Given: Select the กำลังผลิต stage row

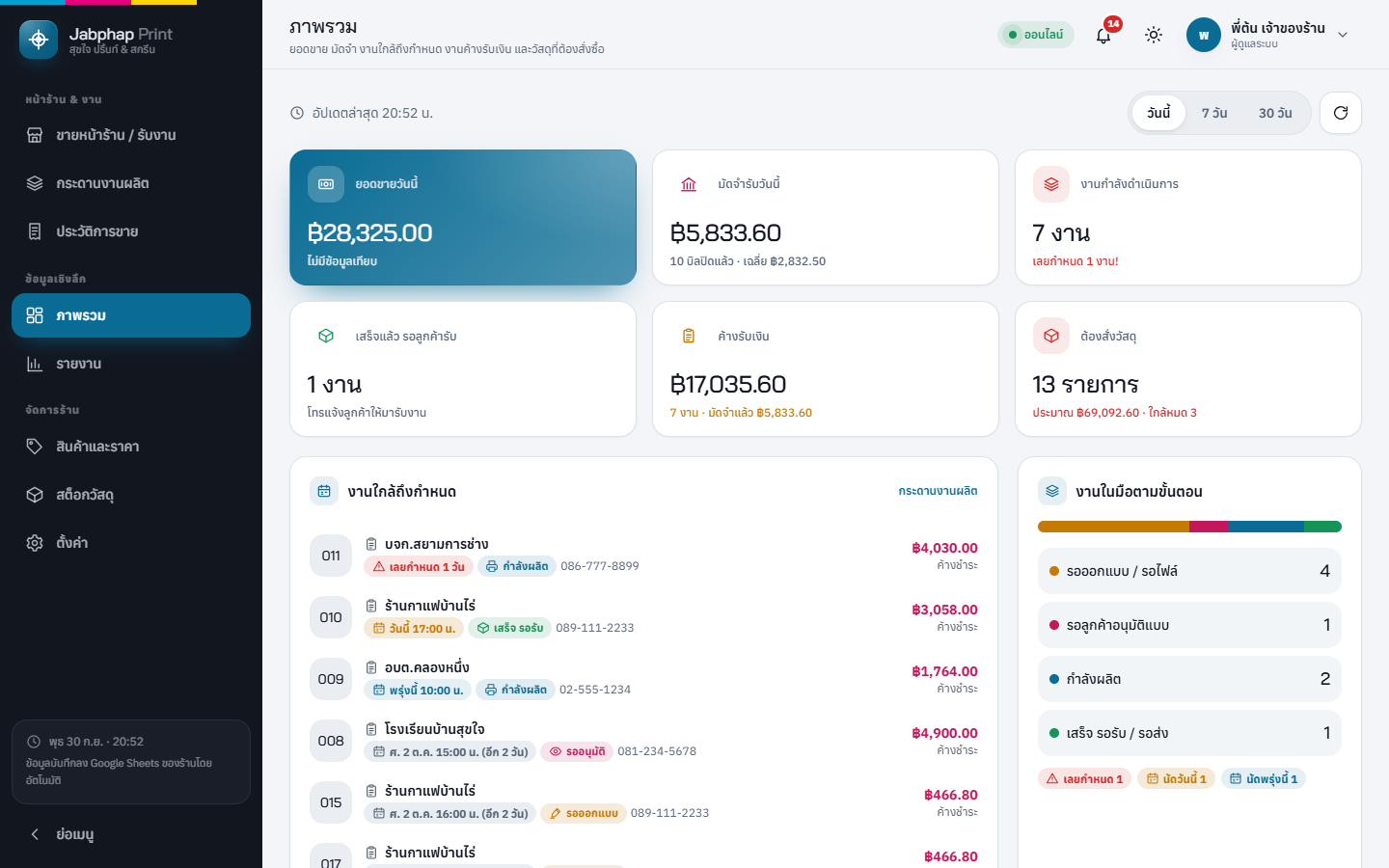Looking at the screenshot, I should click(1189, 679).
